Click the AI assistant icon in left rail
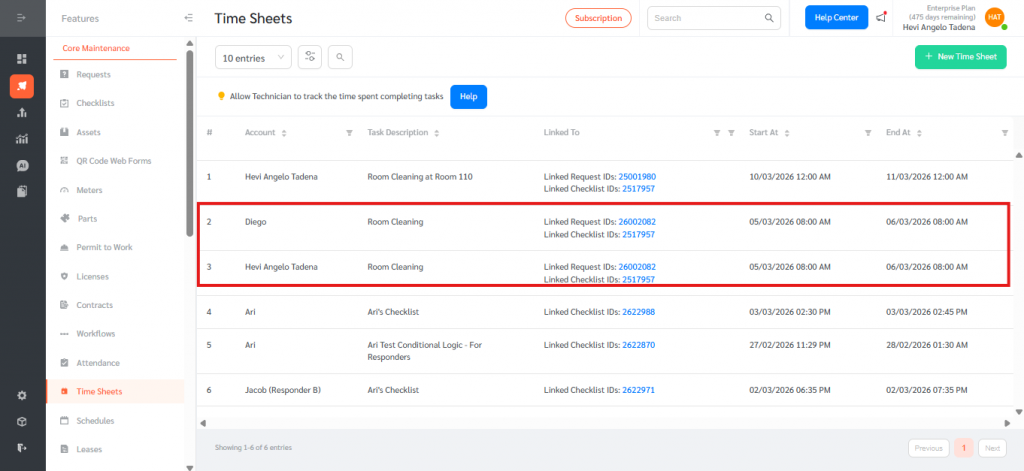Image resolution: width=1024 pixels, height=471 pixels. pyautogui.click(x=22, y=165)
